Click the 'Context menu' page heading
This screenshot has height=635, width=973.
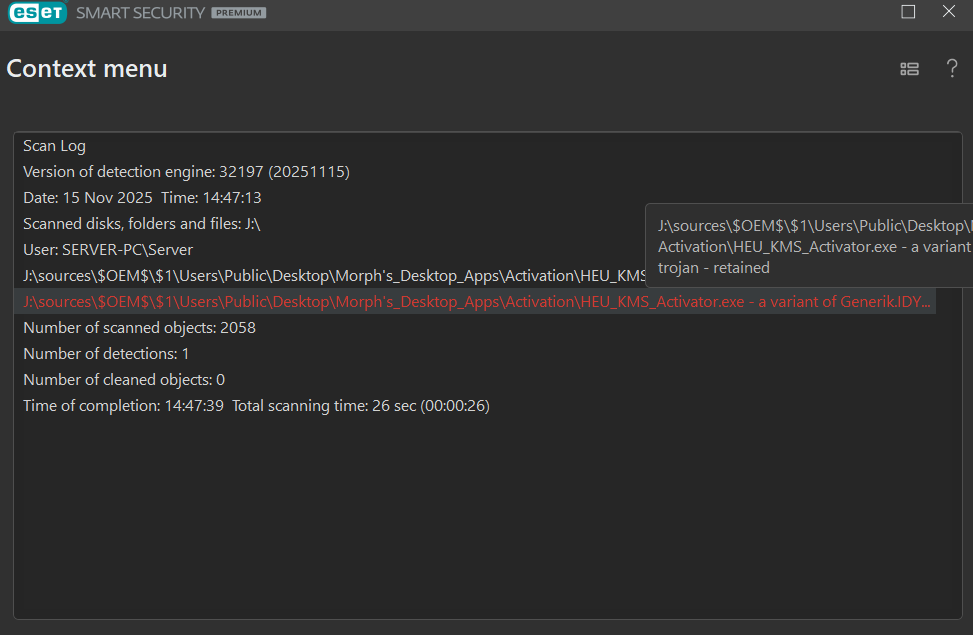[x=87, y=68]
